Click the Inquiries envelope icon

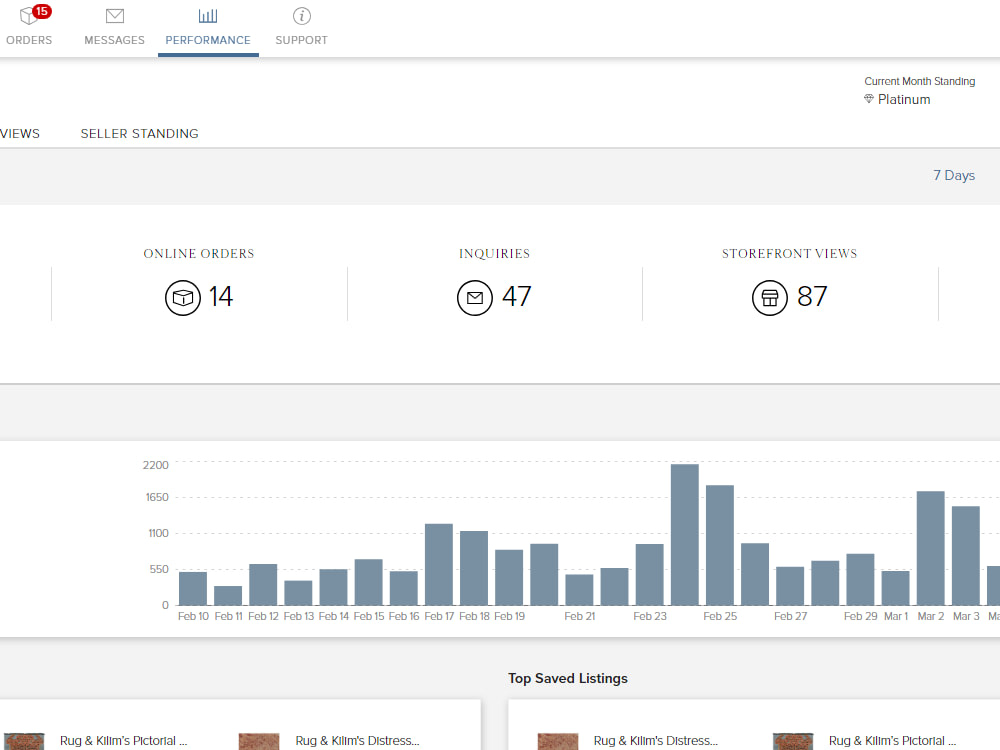(x=475, y=298)
